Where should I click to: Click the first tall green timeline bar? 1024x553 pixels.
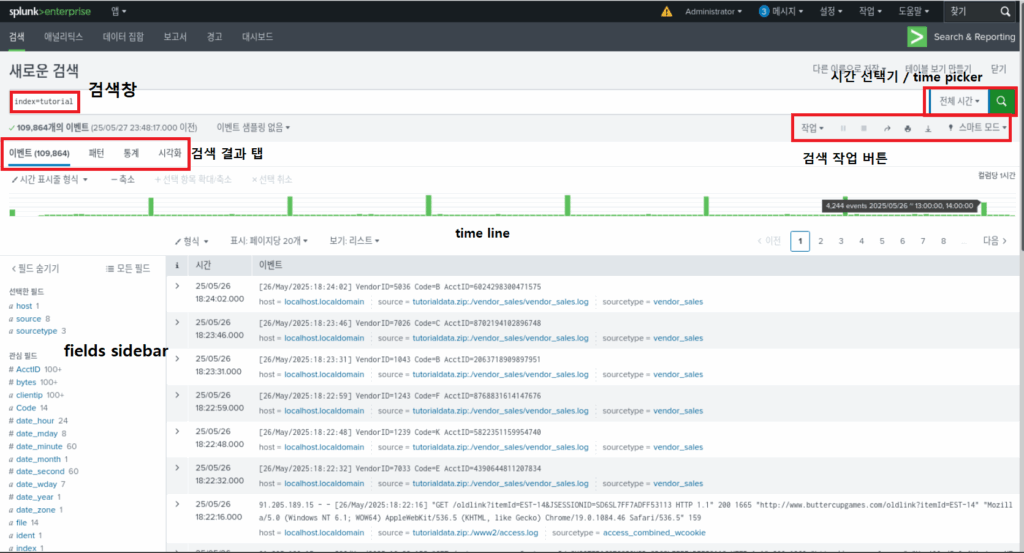(x=151, y=206)
